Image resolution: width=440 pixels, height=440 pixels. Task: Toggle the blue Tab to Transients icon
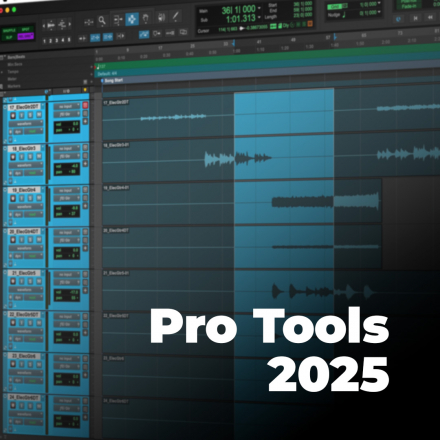click(95, 38)
